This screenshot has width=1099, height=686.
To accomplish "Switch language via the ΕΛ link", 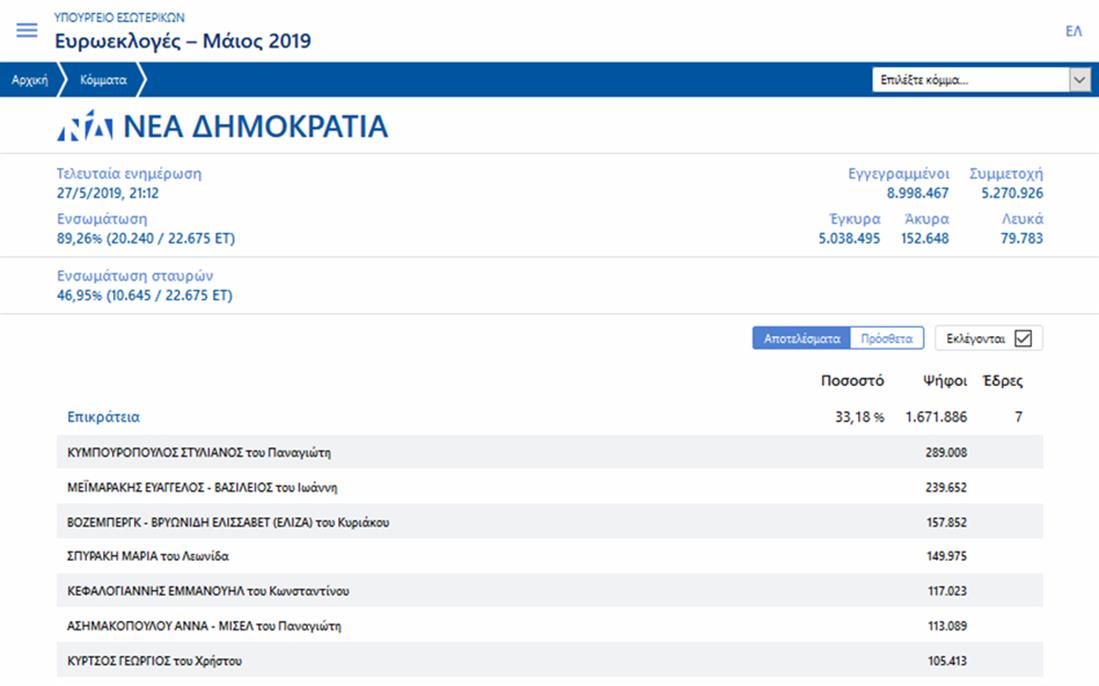I will pyautogui.click(x=1073, y=31).
